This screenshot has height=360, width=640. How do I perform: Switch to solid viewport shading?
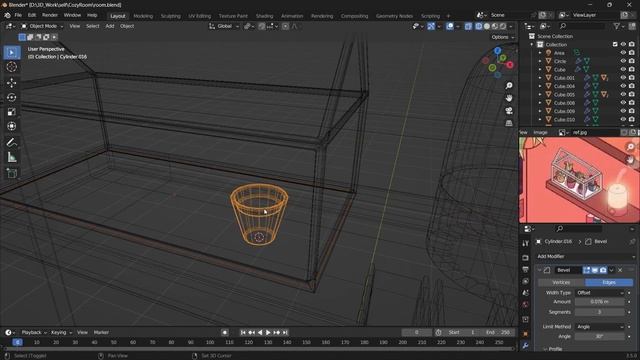pos(487,26)
